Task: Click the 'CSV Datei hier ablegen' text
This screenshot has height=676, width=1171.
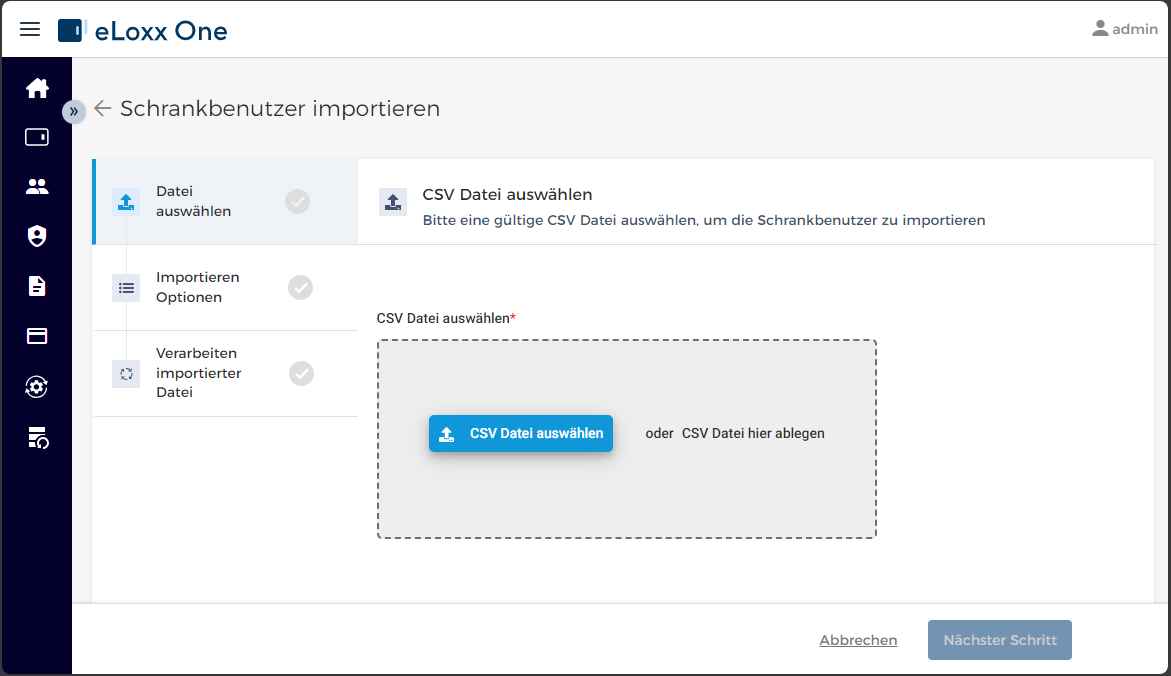Action: click(753, 433)
